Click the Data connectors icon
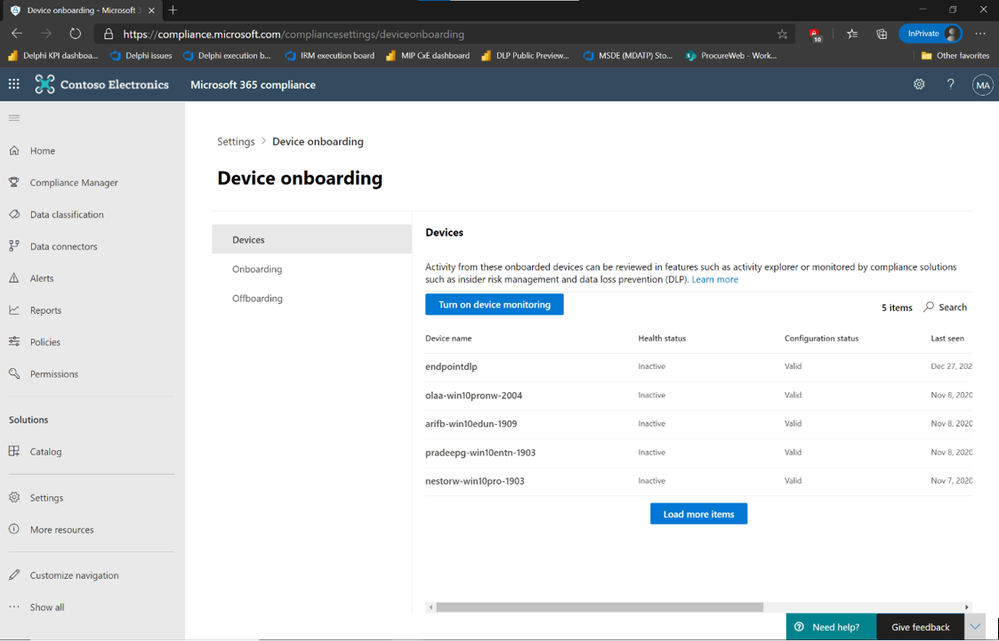Image resolution: width=999 pixels, height=641 pixels. pos(14,246)
